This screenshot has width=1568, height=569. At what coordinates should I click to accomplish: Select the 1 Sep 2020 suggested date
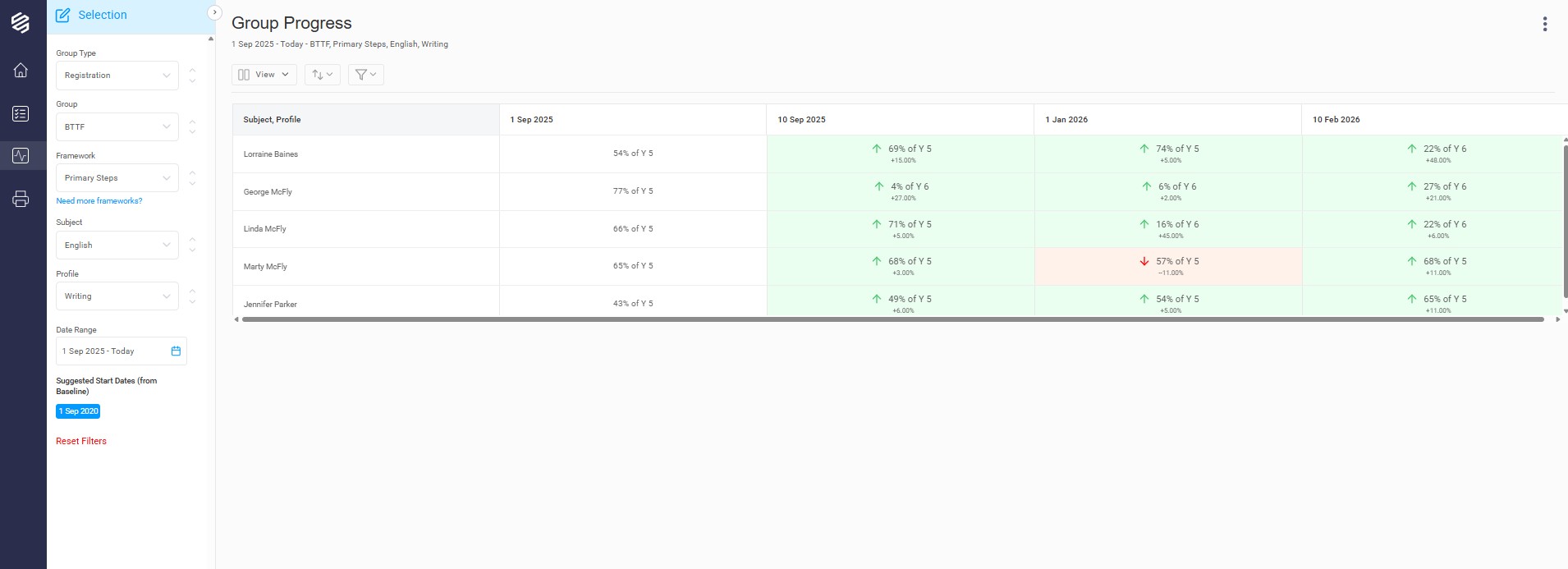click(x=78, y=411)
